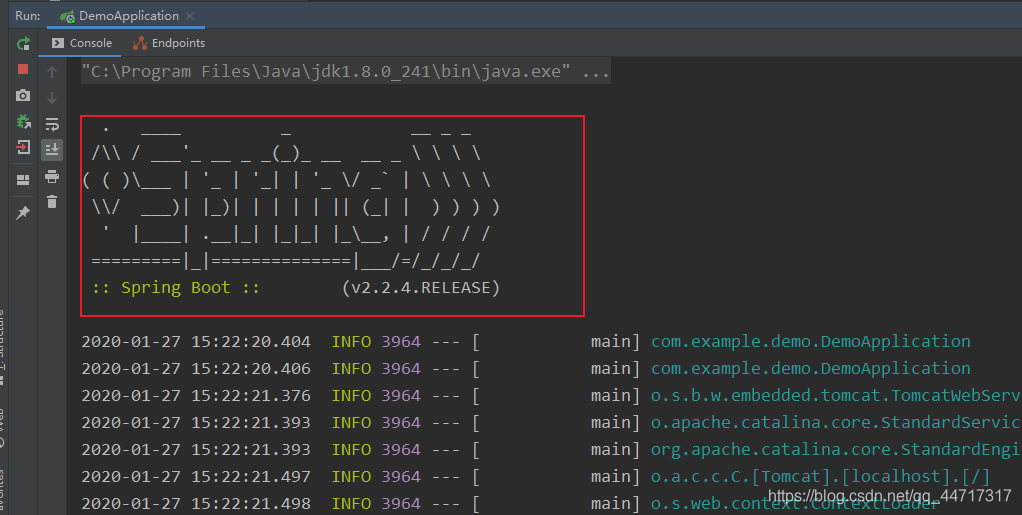Click com.example.demo.DemoApplication in the 15:22:20.406 row
Screen dimensions: 1022x515
[x=811, y=368]
